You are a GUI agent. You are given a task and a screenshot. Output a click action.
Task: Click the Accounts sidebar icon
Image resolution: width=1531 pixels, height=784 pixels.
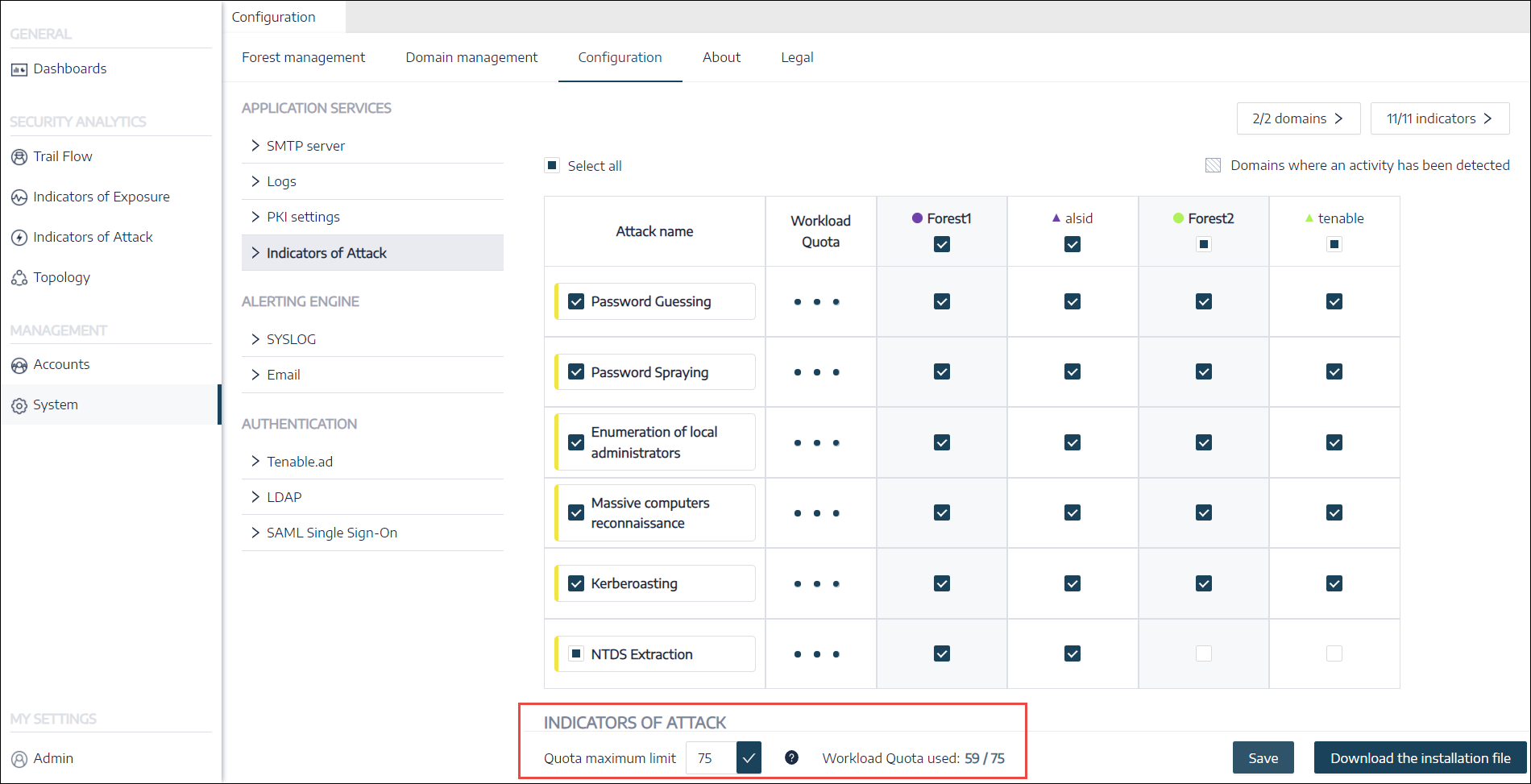pyautogui.click(x=19, y=365)
